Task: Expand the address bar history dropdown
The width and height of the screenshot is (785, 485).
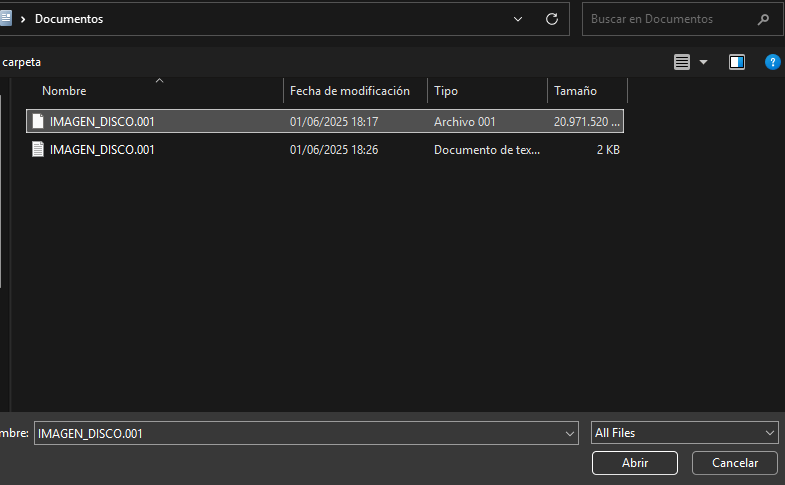Action: (x=518, y=19)
